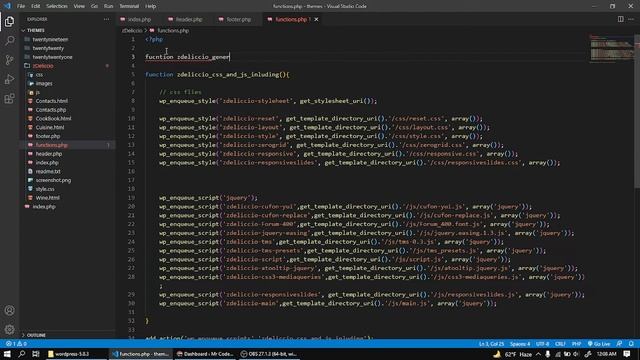Image resolution: width=640 pixels, height=360 pixels.
Task: Open the Help menu
Action: point(151,6)
